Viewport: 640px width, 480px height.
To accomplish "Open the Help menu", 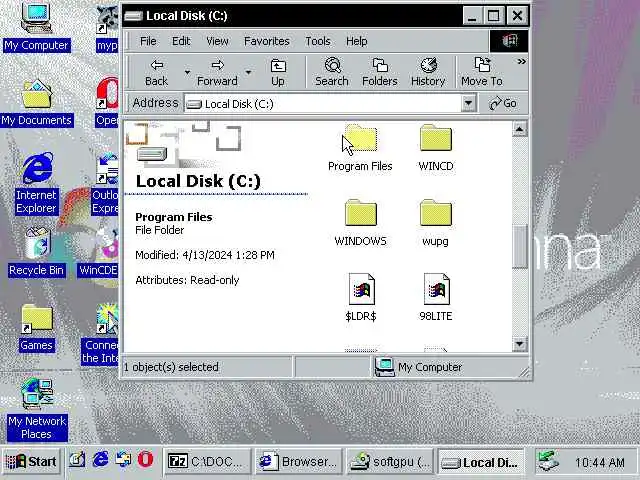I will coord(356,41).
